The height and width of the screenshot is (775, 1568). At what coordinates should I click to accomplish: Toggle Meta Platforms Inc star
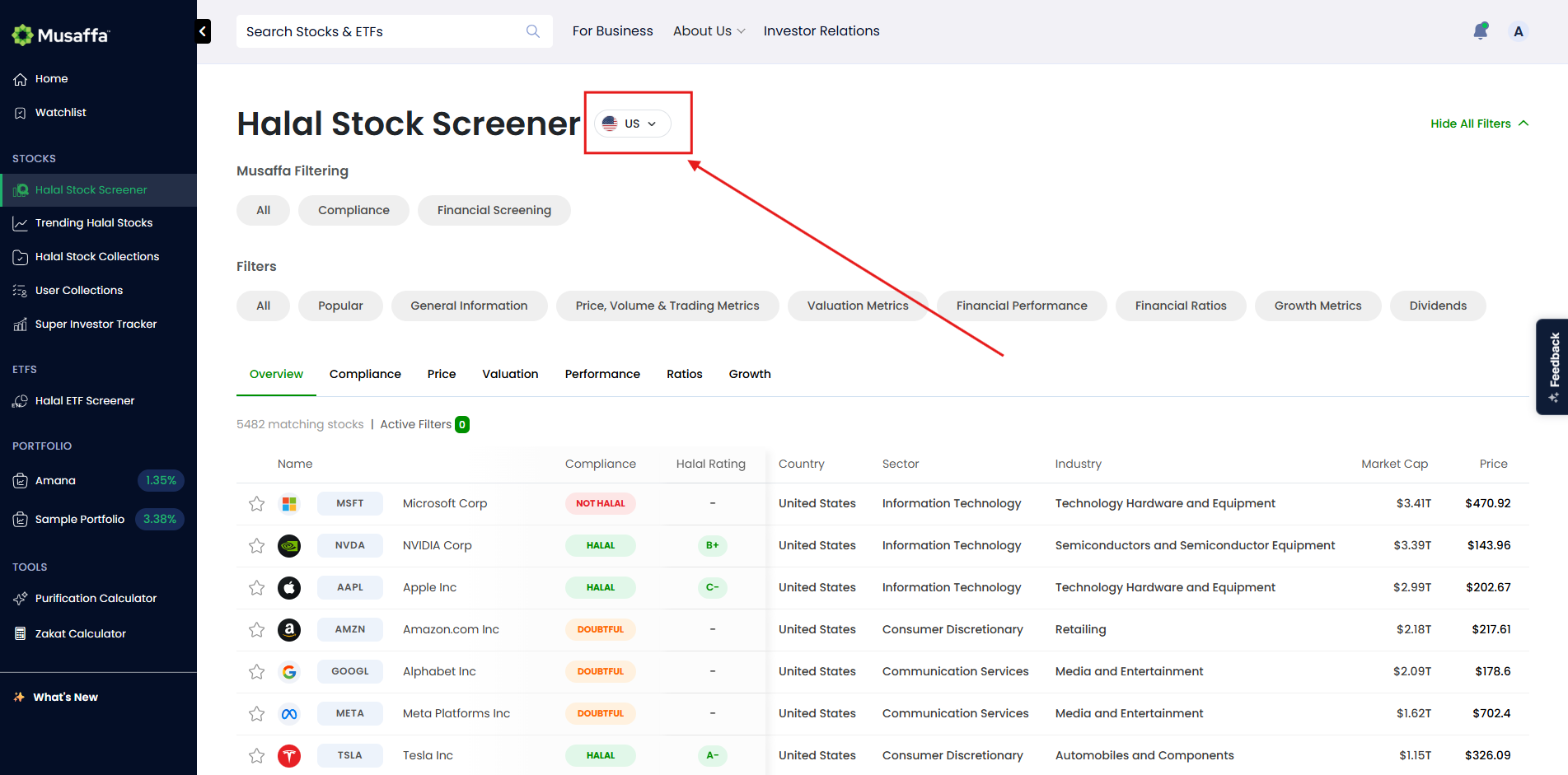click(x=257, y=713)
